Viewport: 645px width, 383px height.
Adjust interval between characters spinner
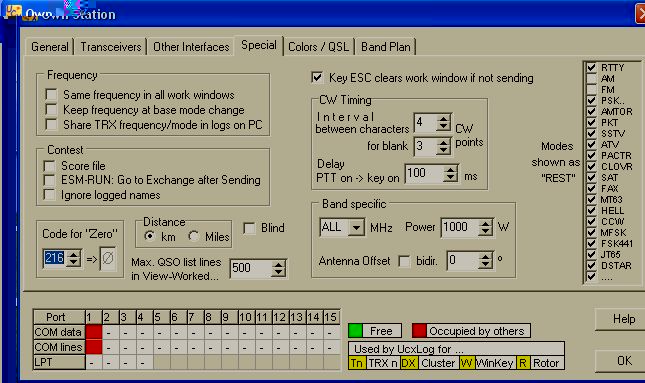point(443,123)
